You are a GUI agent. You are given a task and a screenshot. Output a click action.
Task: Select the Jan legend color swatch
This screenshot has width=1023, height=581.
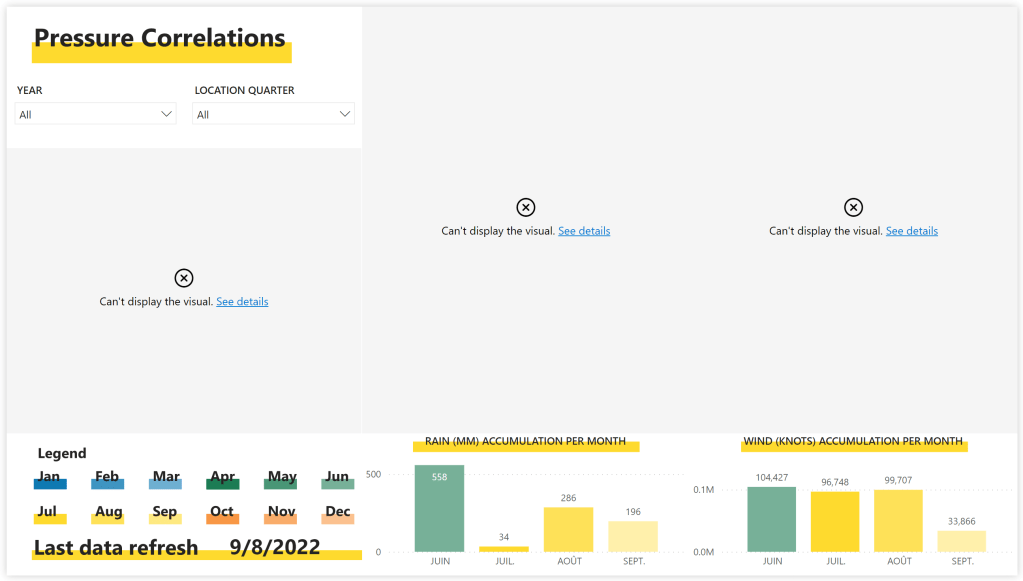(x=50, y=483)
